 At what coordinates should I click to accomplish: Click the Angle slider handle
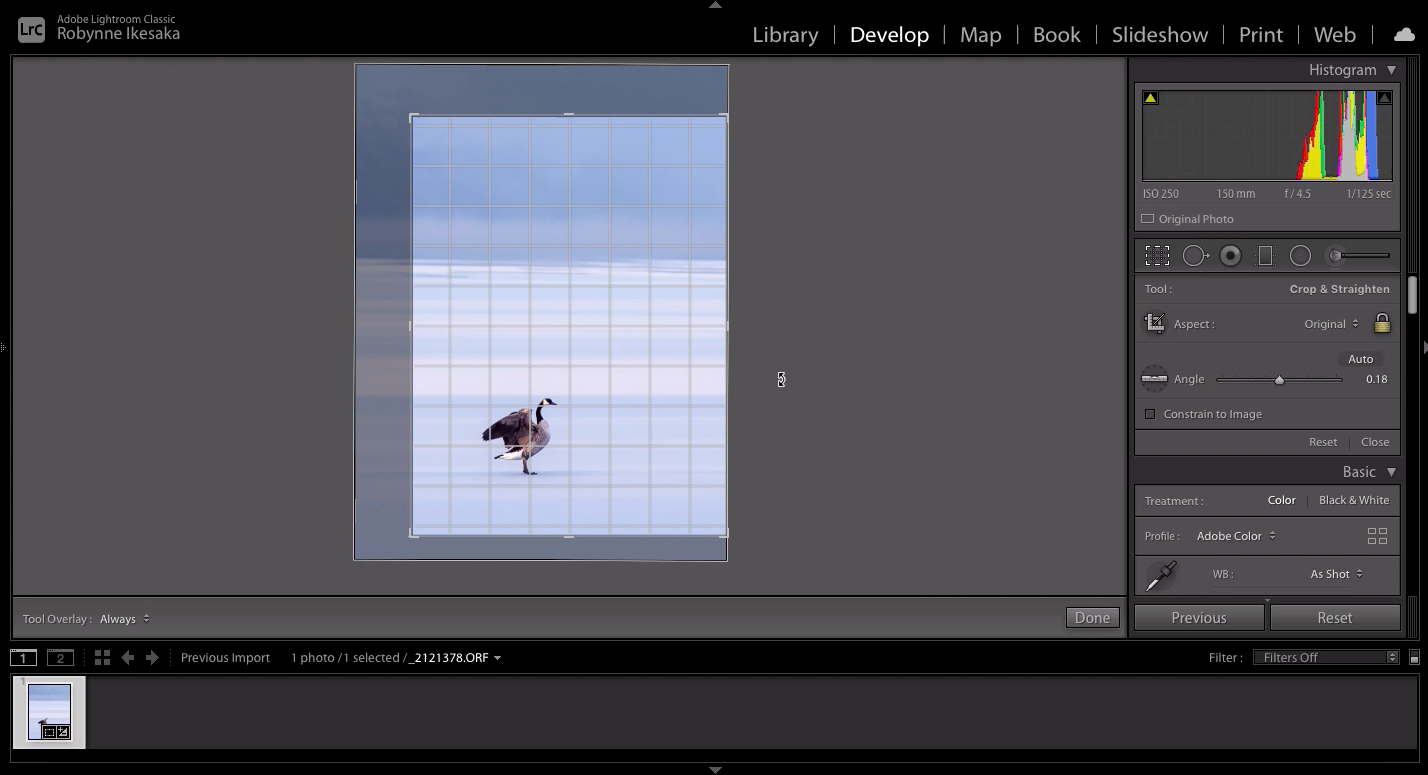click(1279, 380)
